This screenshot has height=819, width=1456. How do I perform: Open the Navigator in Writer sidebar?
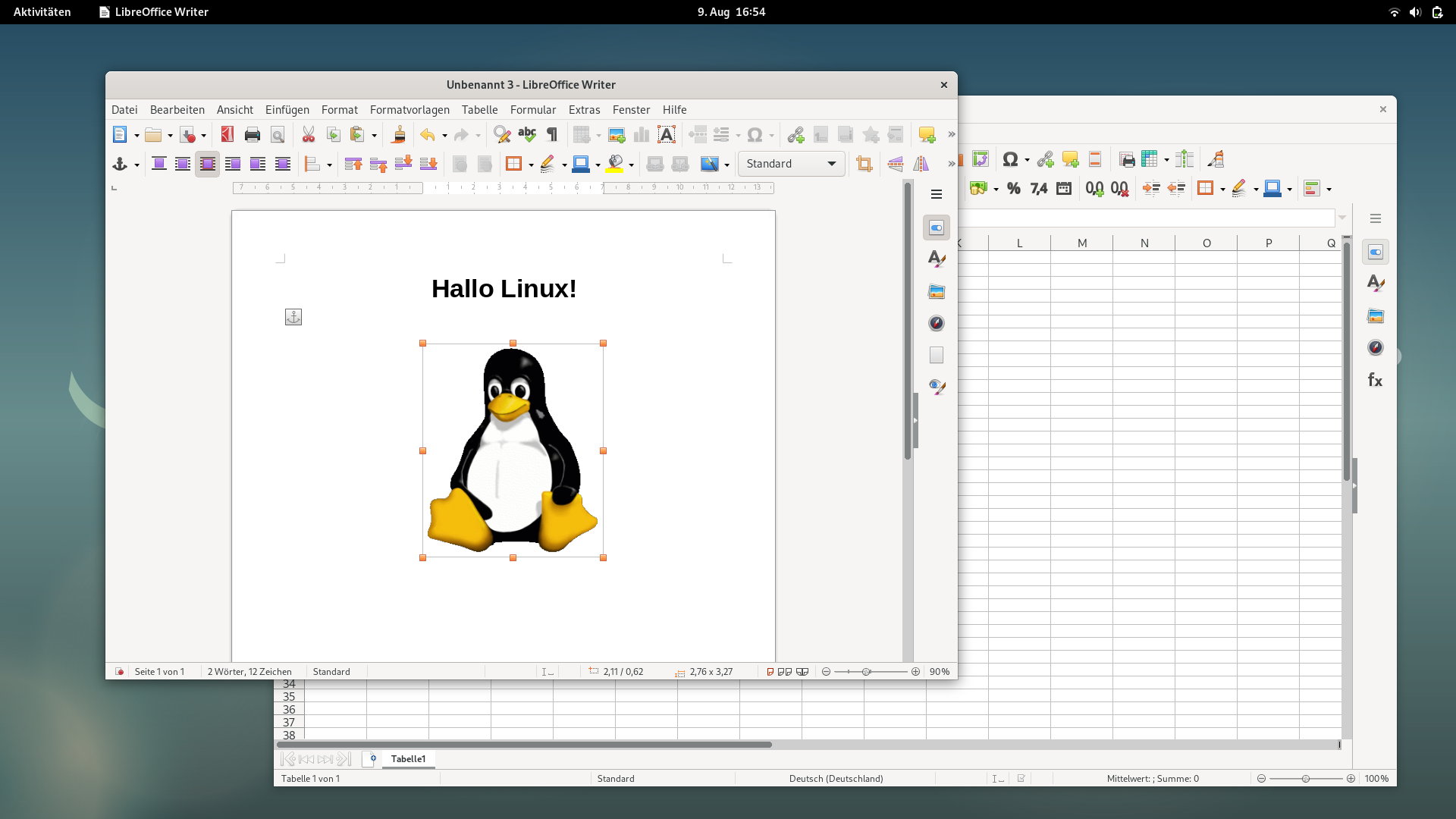(937, 323)
